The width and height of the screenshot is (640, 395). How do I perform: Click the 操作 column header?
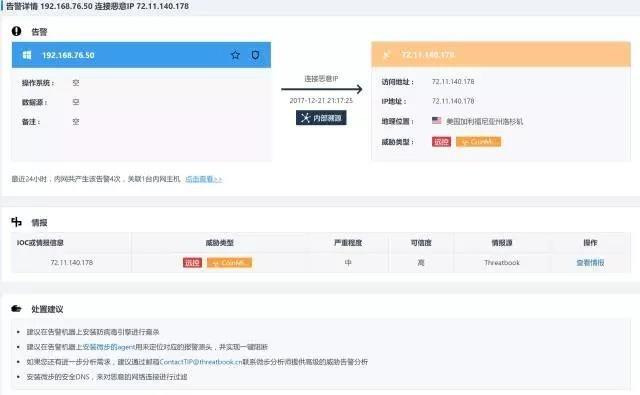590,243
